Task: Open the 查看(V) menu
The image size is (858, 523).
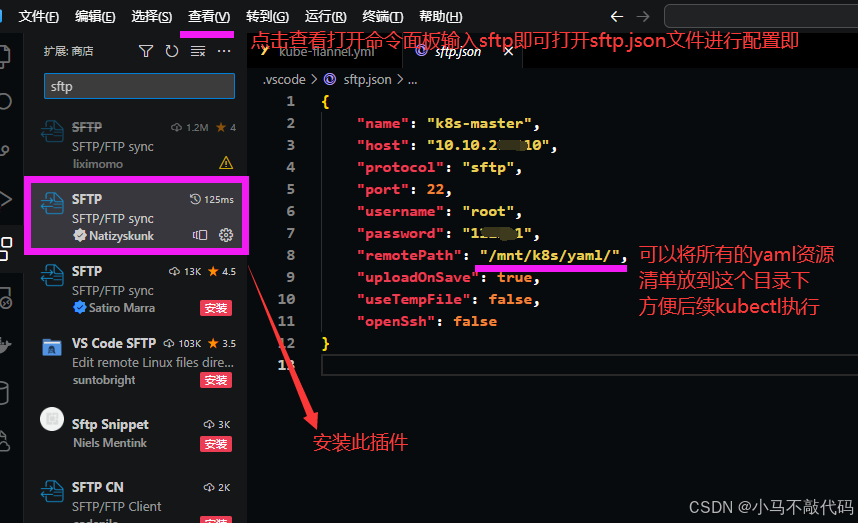Action: pyautogui.click(x=209, y=16)
